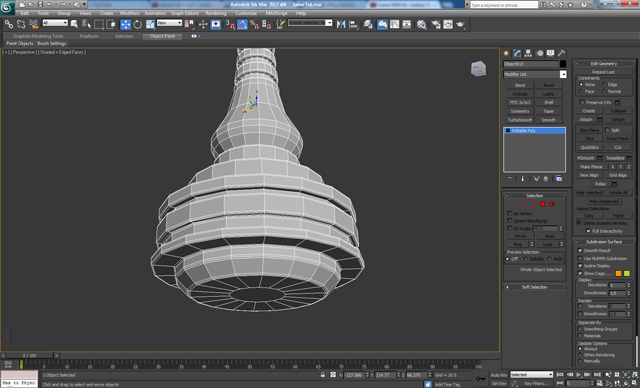Click the yellow Show Cage color swatch

(627, 273)
